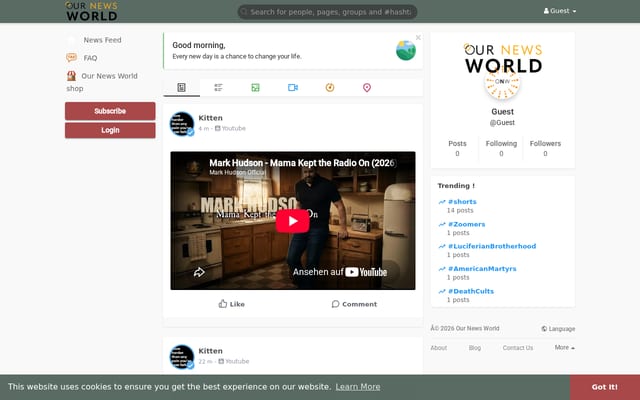Click the share arrow on the video
The image size is (640, 400).
click(199, 272)
